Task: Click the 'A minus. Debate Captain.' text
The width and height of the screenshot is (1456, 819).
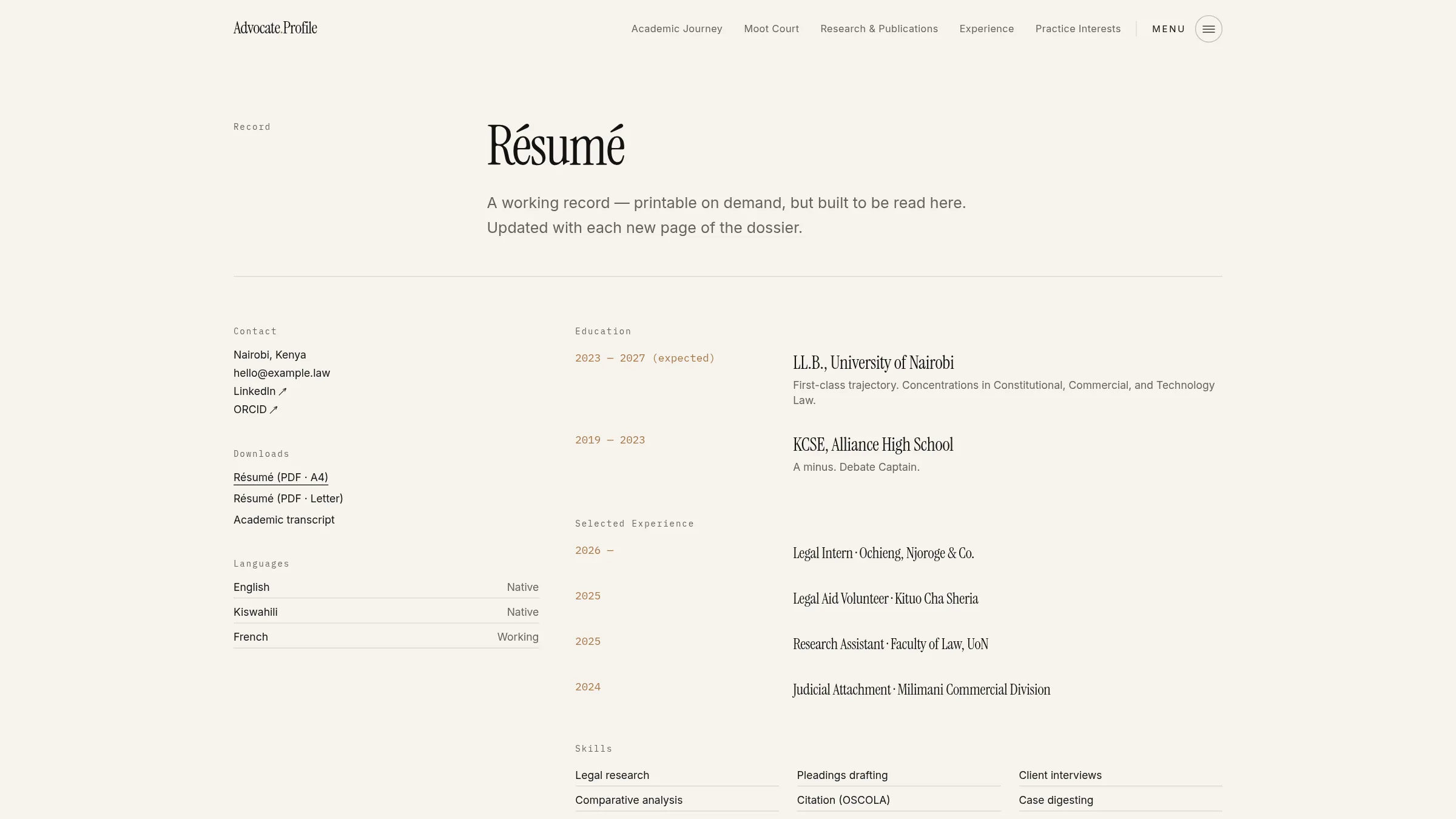Action: 856,467
